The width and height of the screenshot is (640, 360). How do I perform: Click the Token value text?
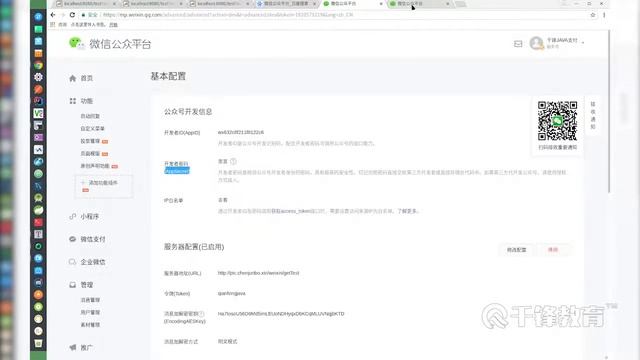coord(231,293)
